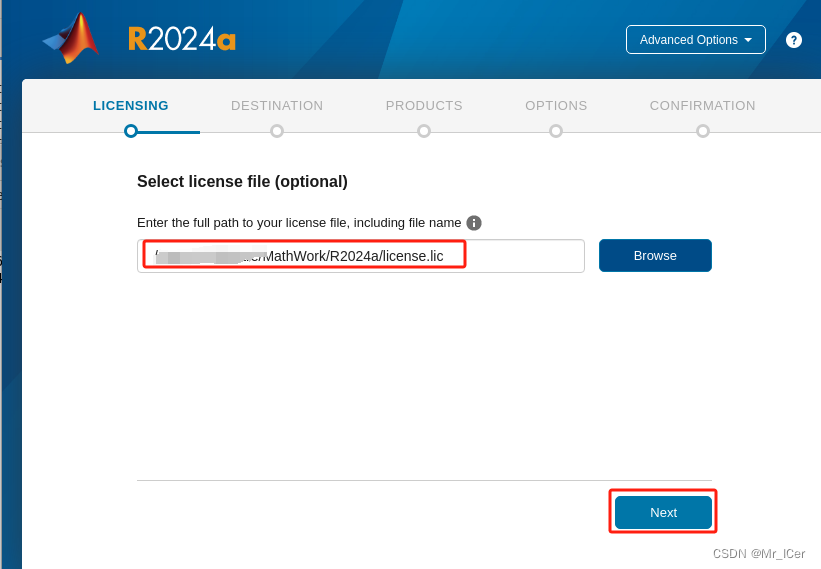Click the R2024a release logo text
The height and width of the screenshot is (569, 821).
[182, 39]
